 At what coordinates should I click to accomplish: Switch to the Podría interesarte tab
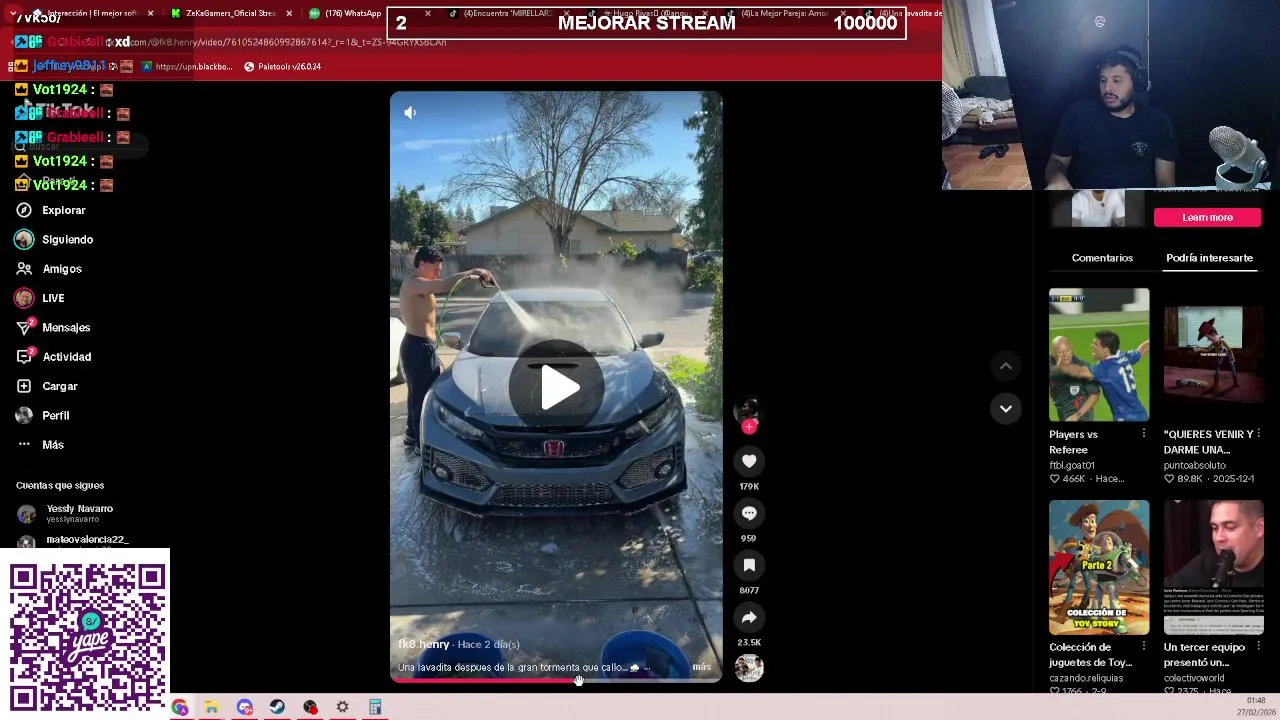point(1209,258)
